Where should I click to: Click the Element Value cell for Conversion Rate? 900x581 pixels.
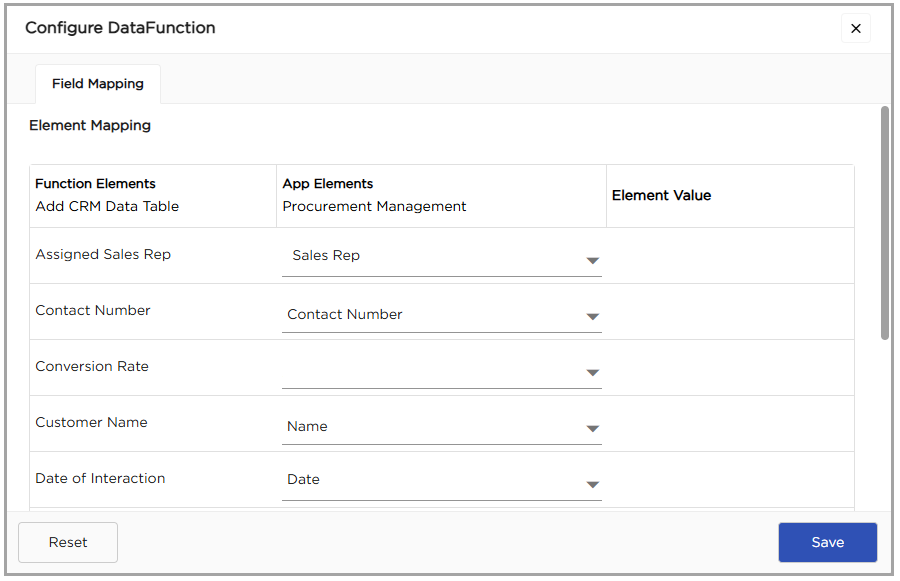[729, 367]
